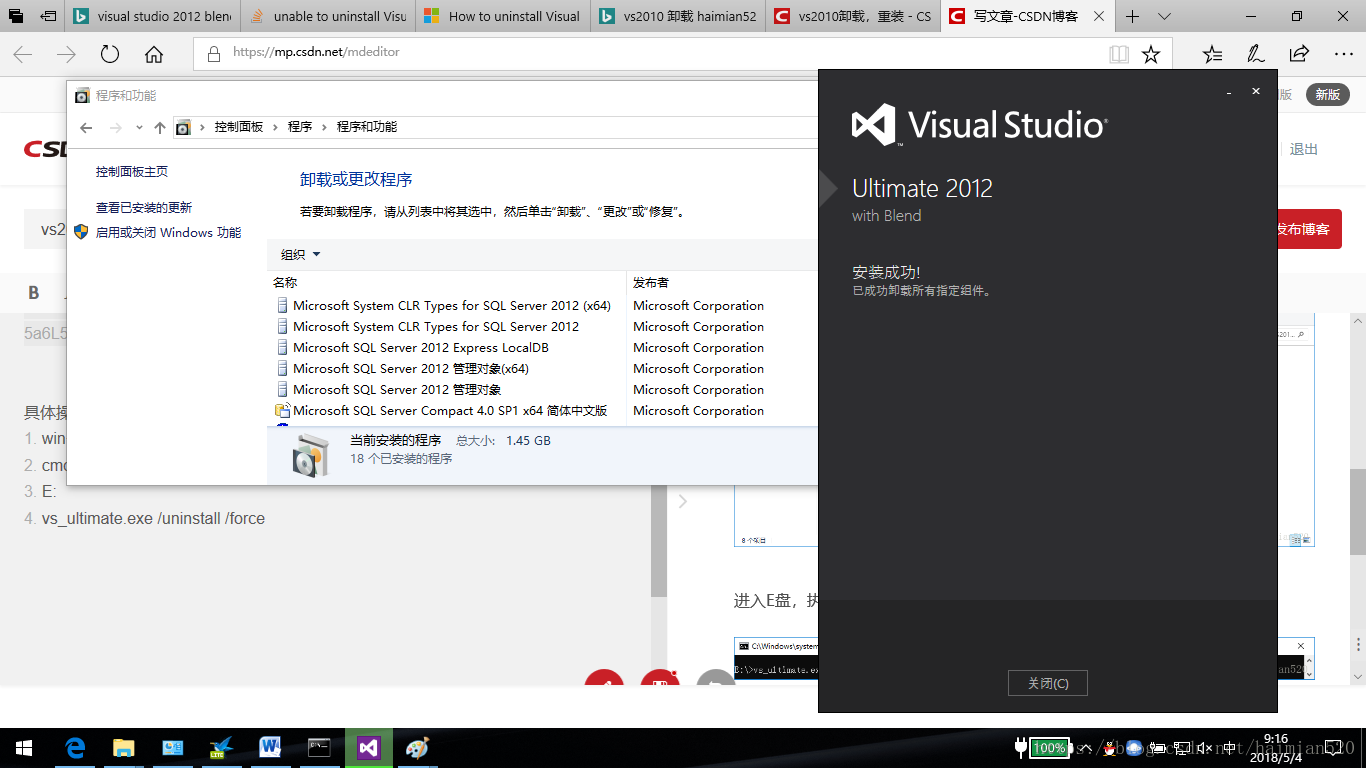Go back in 程序和功能 window
This screenshot has width=1366, height=768.
click(x=86, y=127)
